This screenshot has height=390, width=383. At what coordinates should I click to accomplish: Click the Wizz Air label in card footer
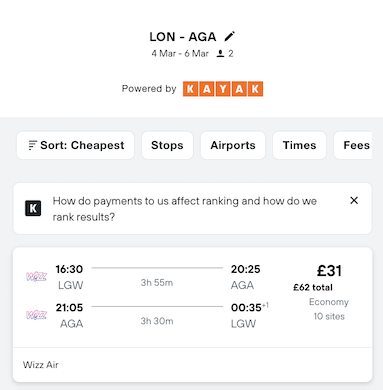(x=40, y=365)
